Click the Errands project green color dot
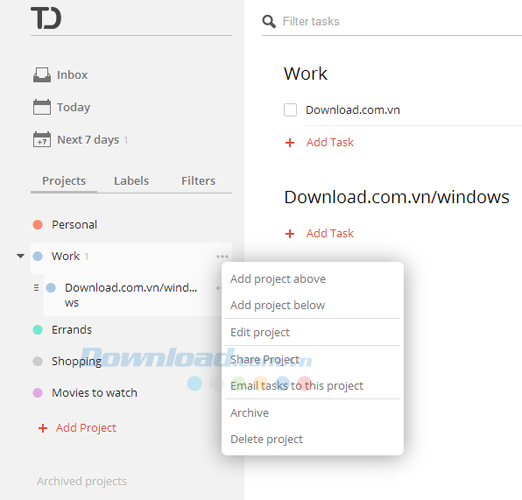The image size is (522, 500). tap(38, 330)
